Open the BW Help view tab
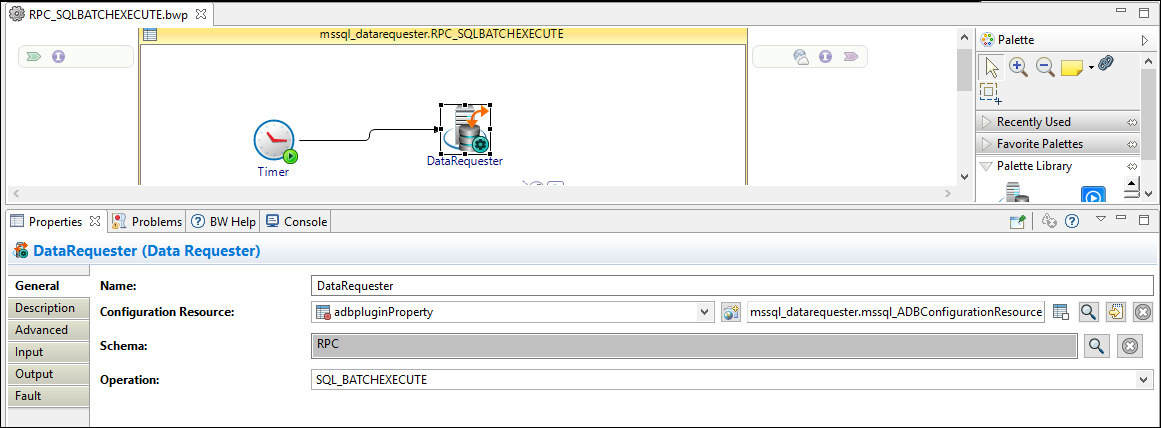The height and width of the screenshot is (428, 1161). 223,221
